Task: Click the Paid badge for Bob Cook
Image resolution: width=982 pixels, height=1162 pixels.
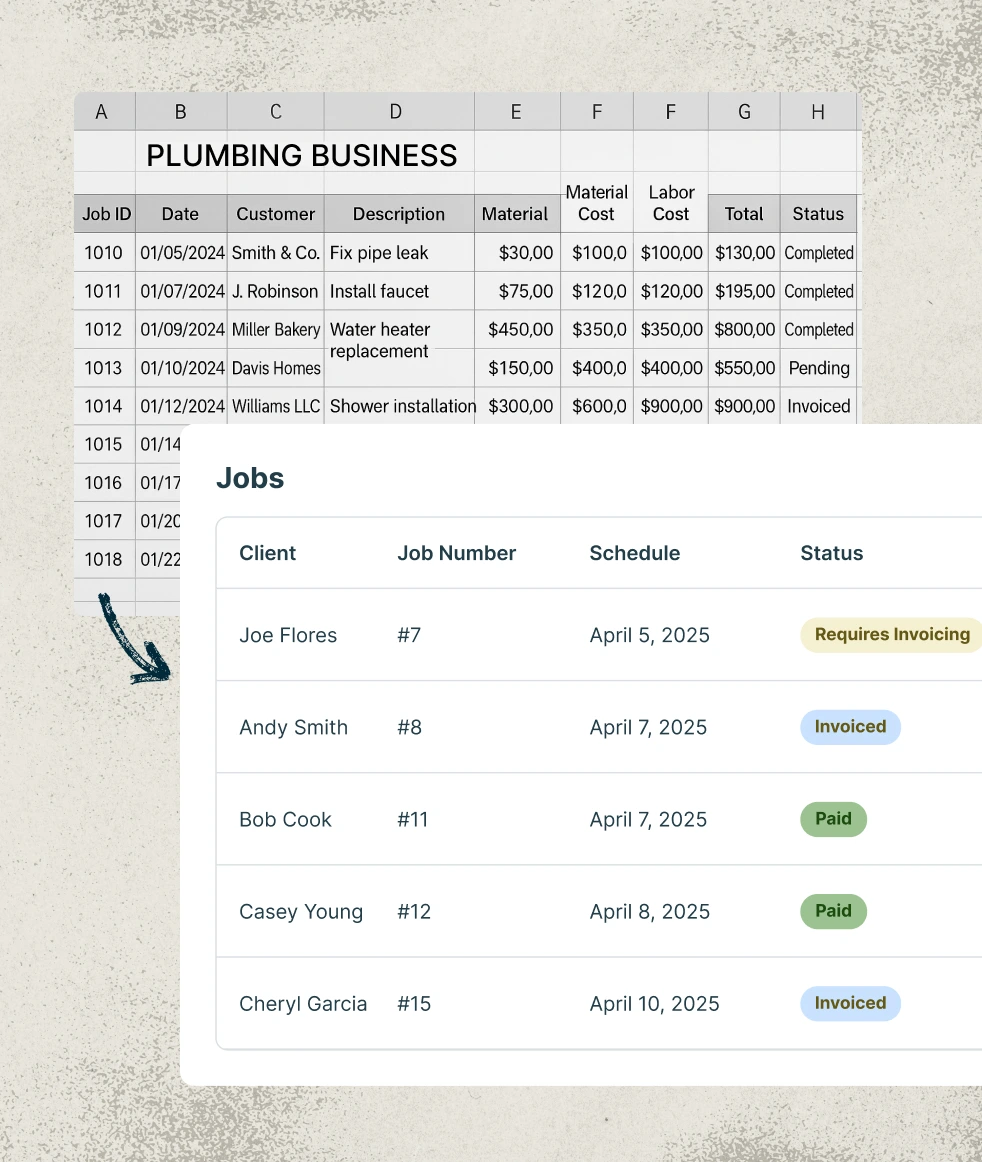Action: [x=833, y=819]
